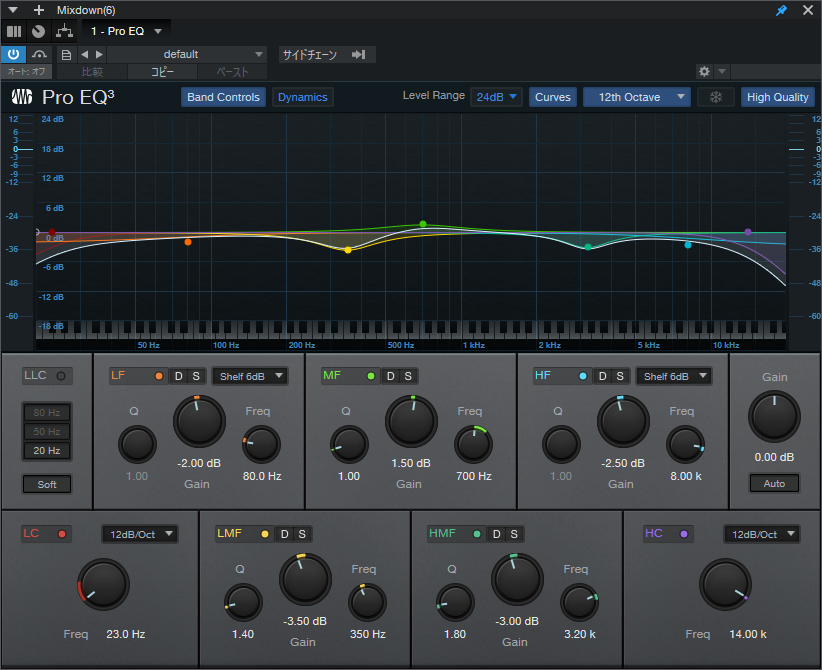Click the sidechain arrow icon

click(x=359, y=55)
